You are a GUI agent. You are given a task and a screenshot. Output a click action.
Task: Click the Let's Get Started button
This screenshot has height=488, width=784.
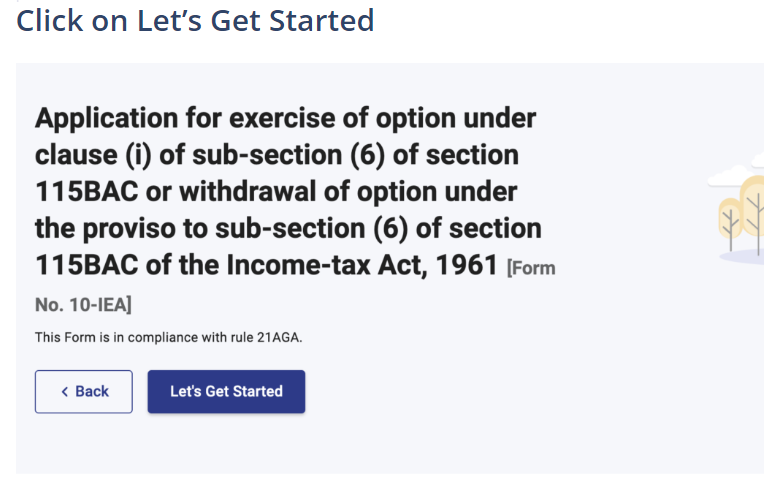[226, 391]
